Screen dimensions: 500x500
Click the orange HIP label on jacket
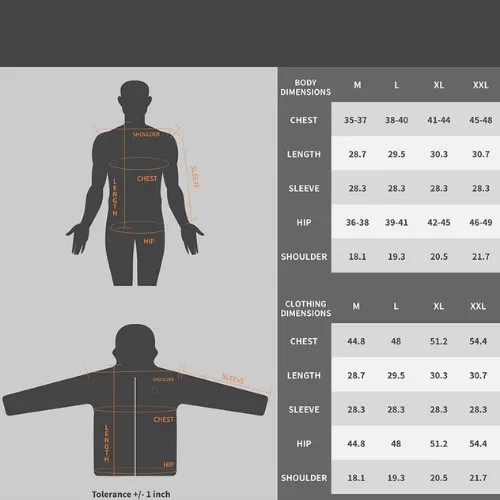(169, 465)
